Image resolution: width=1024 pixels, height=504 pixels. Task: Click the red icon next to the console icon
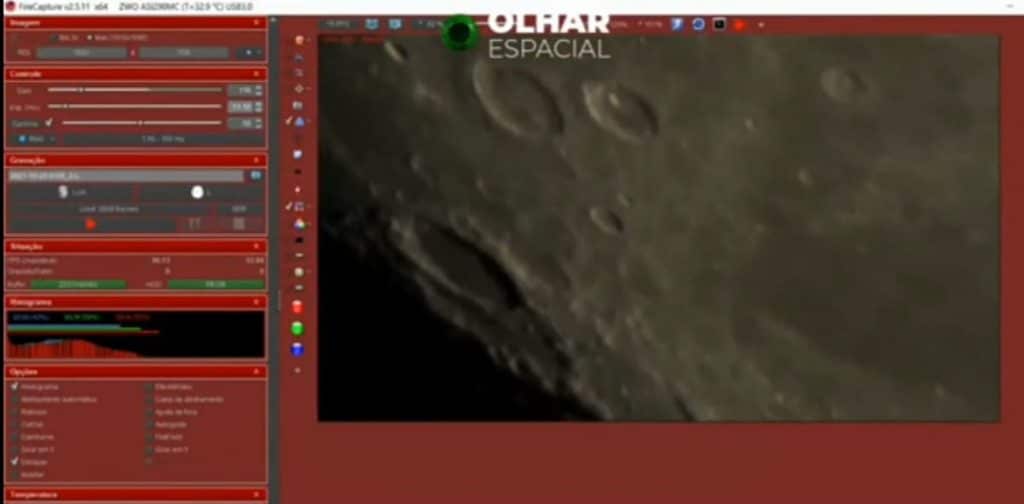tap(739, 25)
